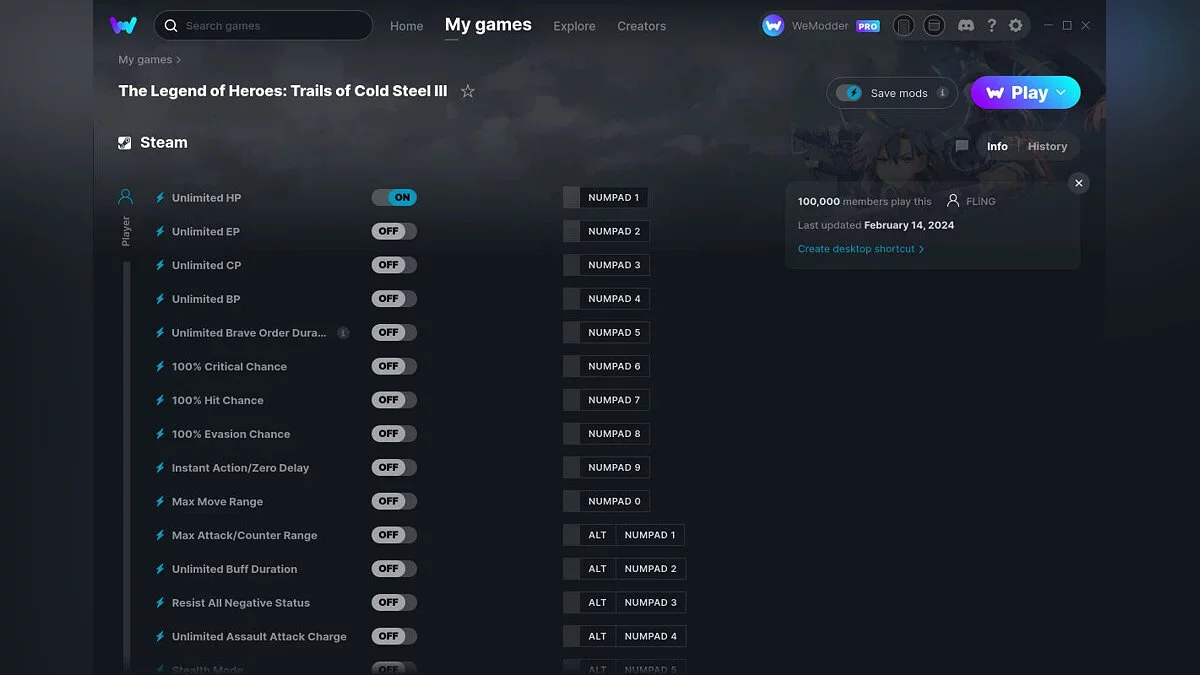Click the author person icon beside FLiNG
Viewport: 1200px width, 675px height.
(953, 201)
